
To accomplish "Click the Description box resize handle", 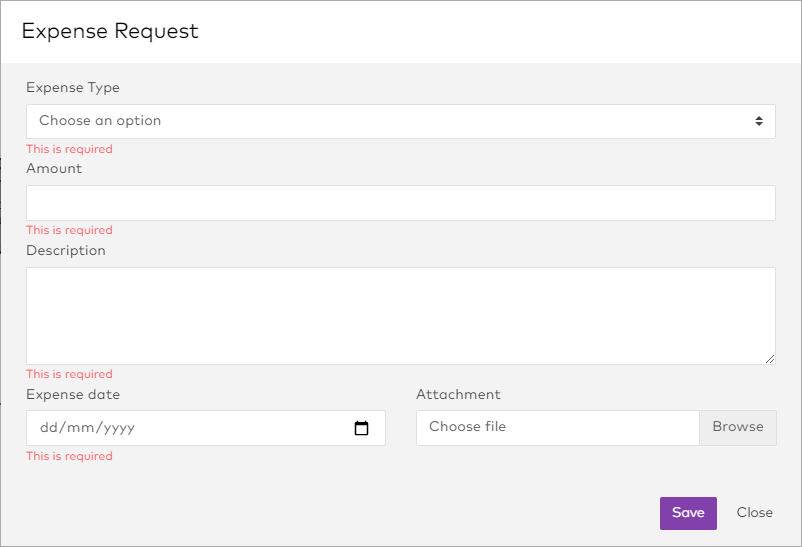I will pos(769,358).
